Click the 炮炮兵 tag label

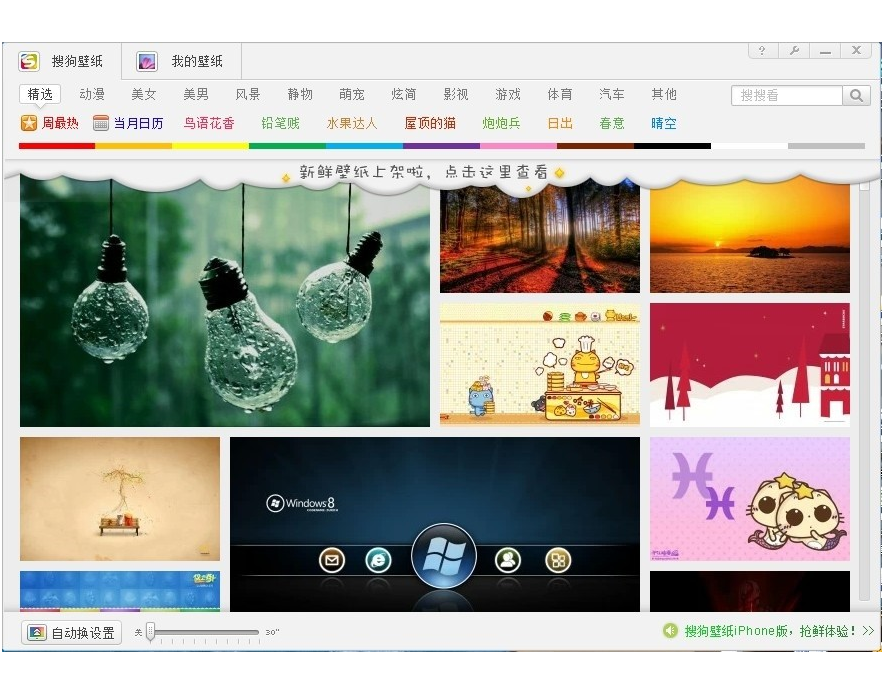[x=500, y=123]
